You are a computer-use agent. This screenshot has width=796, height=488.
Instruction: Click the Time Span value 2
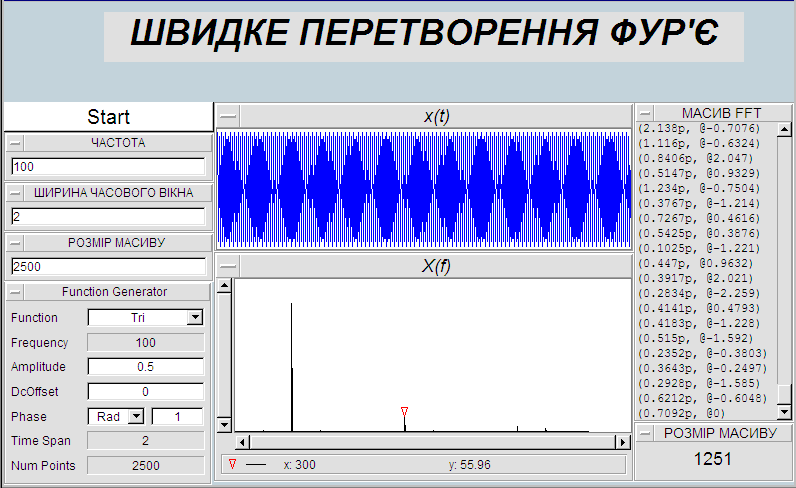pos(146,441)
